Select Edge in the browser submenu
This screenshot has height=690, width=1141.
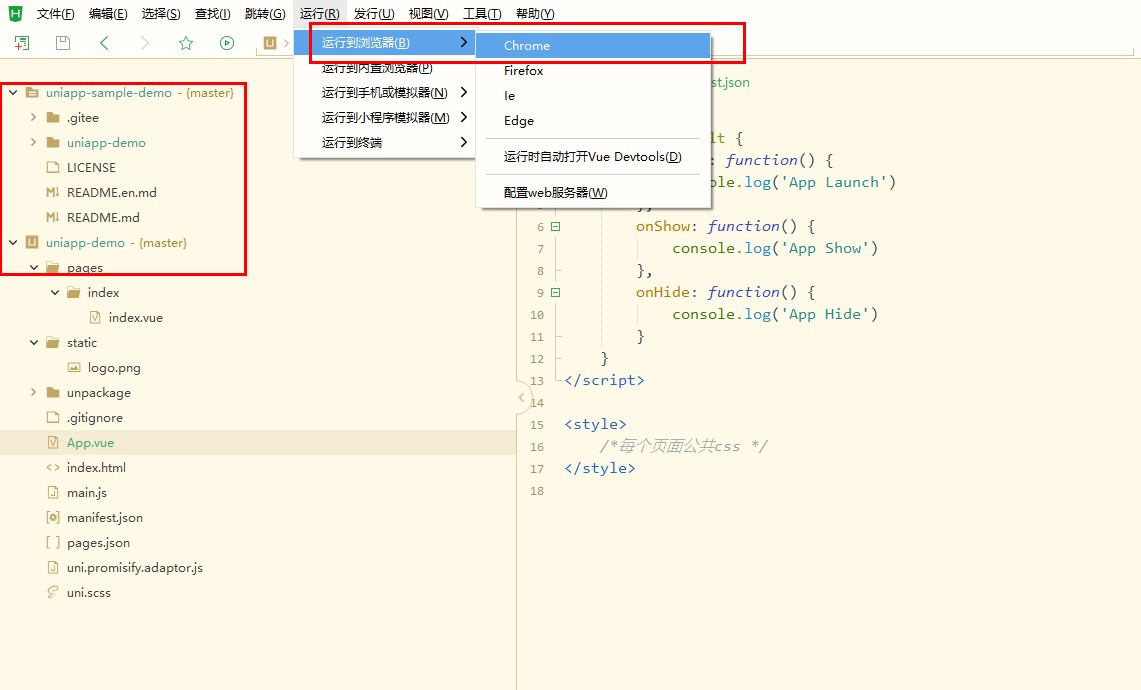pos(593,121)
